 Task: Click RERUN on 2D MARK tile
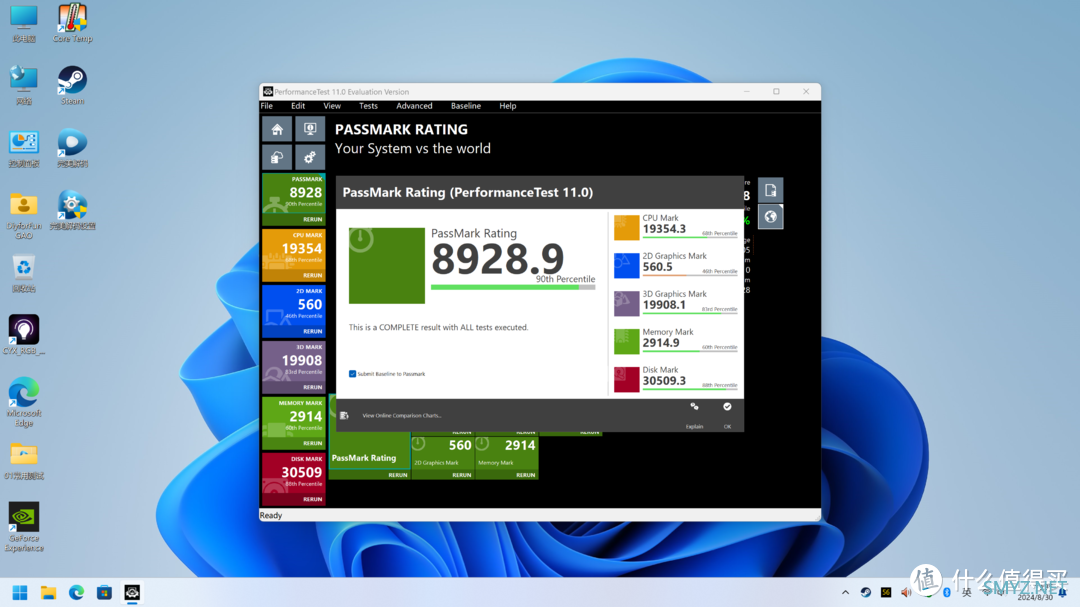(x=313, y=331)
